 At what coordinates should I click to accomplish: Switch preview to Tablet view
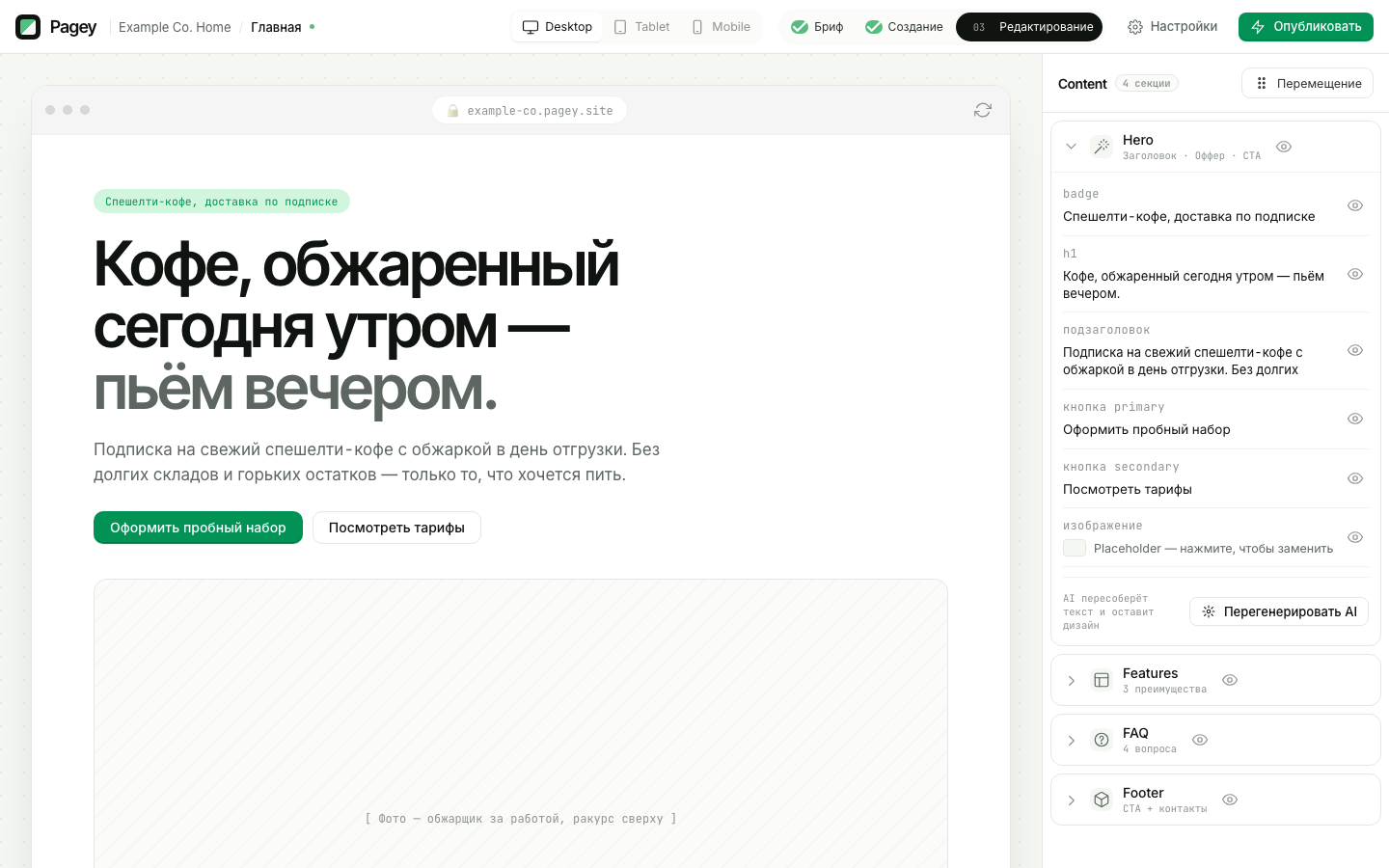coord(641,27)
